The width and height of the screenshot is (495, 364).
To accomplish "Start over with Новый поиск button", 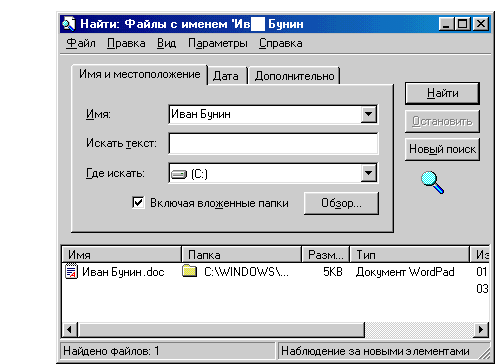I will click(x=442, y=149).
